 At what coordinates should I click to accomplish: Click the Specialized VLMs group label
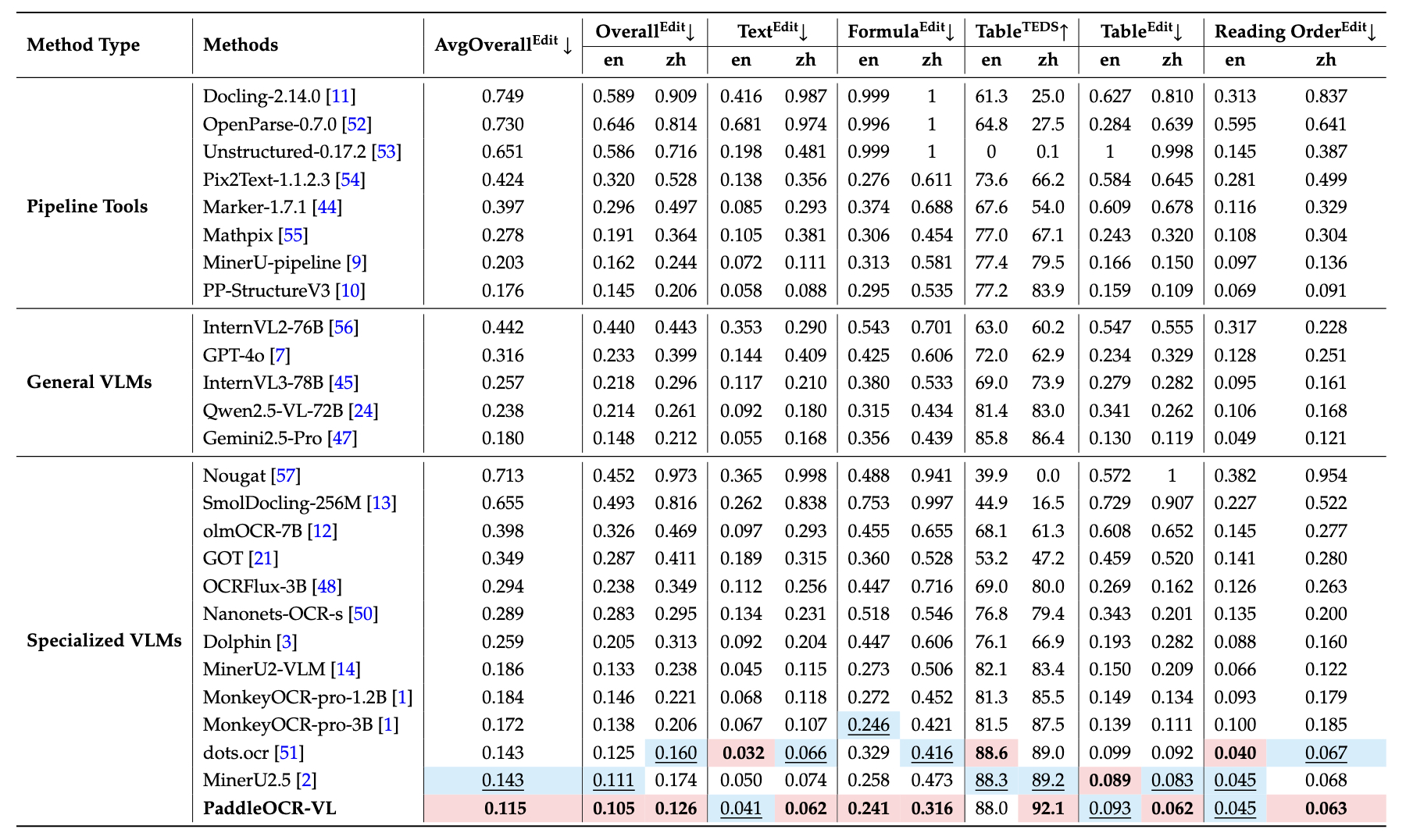[104, 641]
